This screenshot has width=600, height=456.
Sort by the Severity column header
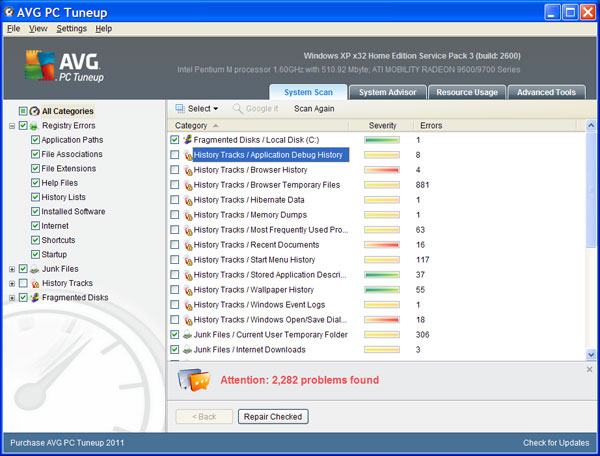382,125
